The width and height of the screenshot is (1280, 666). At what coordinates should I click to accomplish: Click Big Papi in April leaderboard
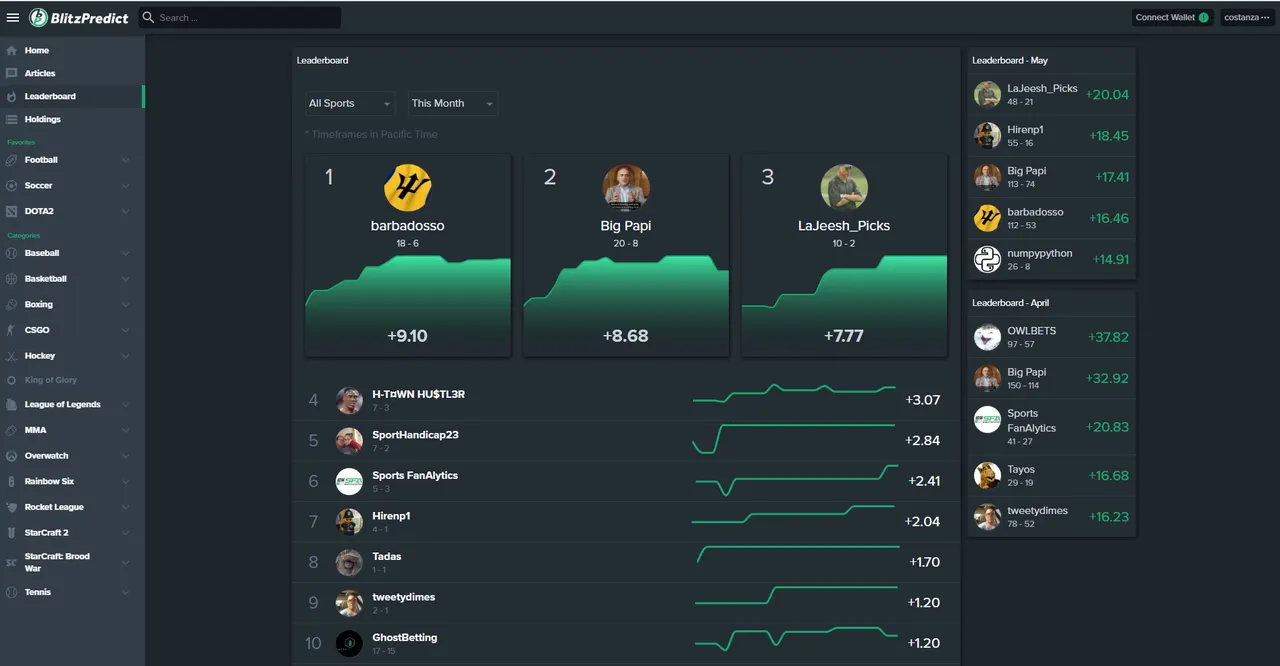point(1026,372)
